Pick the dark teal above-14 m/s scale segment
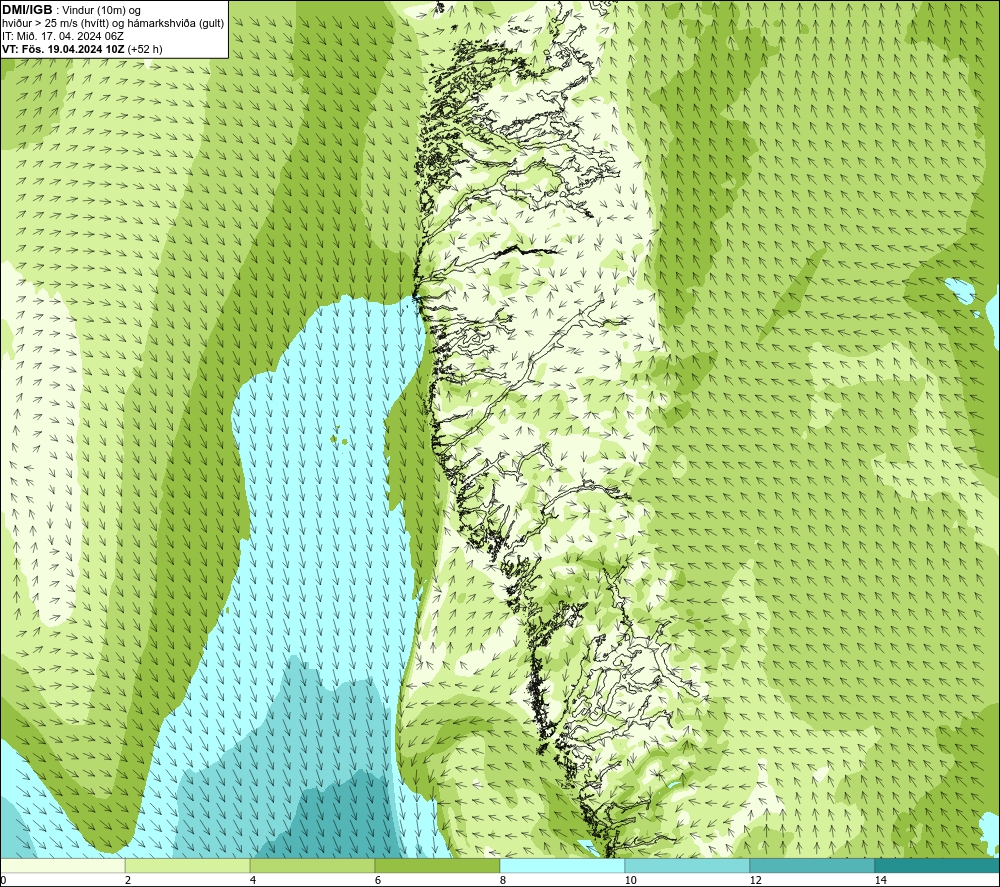The width and height of the screenshot is (1000, 887). [937, 865]
